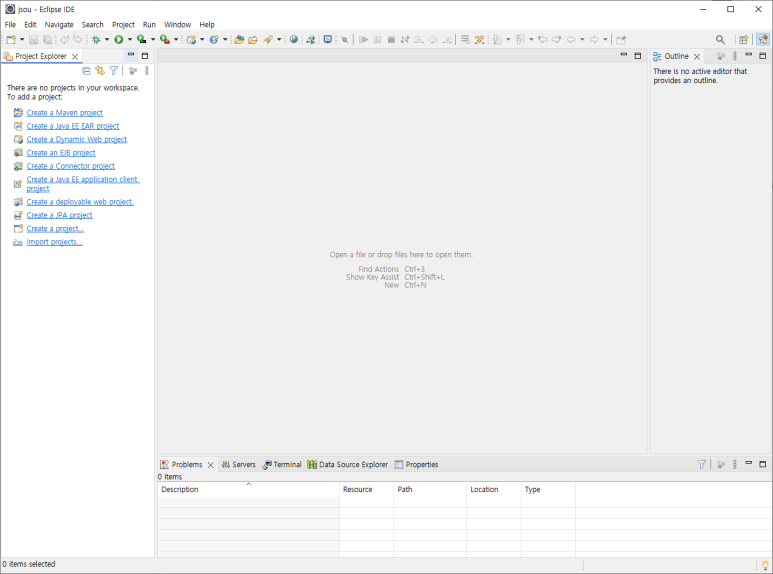Toggle Link with Editor in Project Explorer
The width and height of the screenshot is (773, 574).
100,71
